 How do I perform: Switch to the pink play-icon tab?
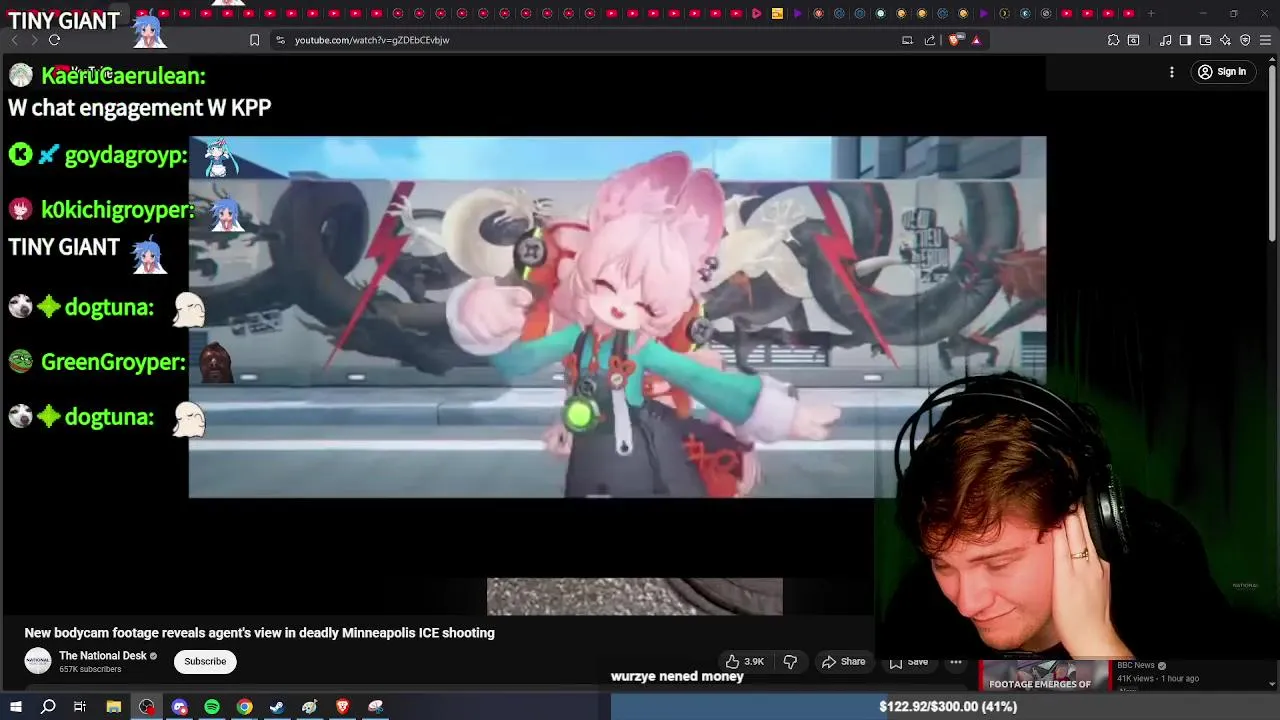[x=756, y=13]
